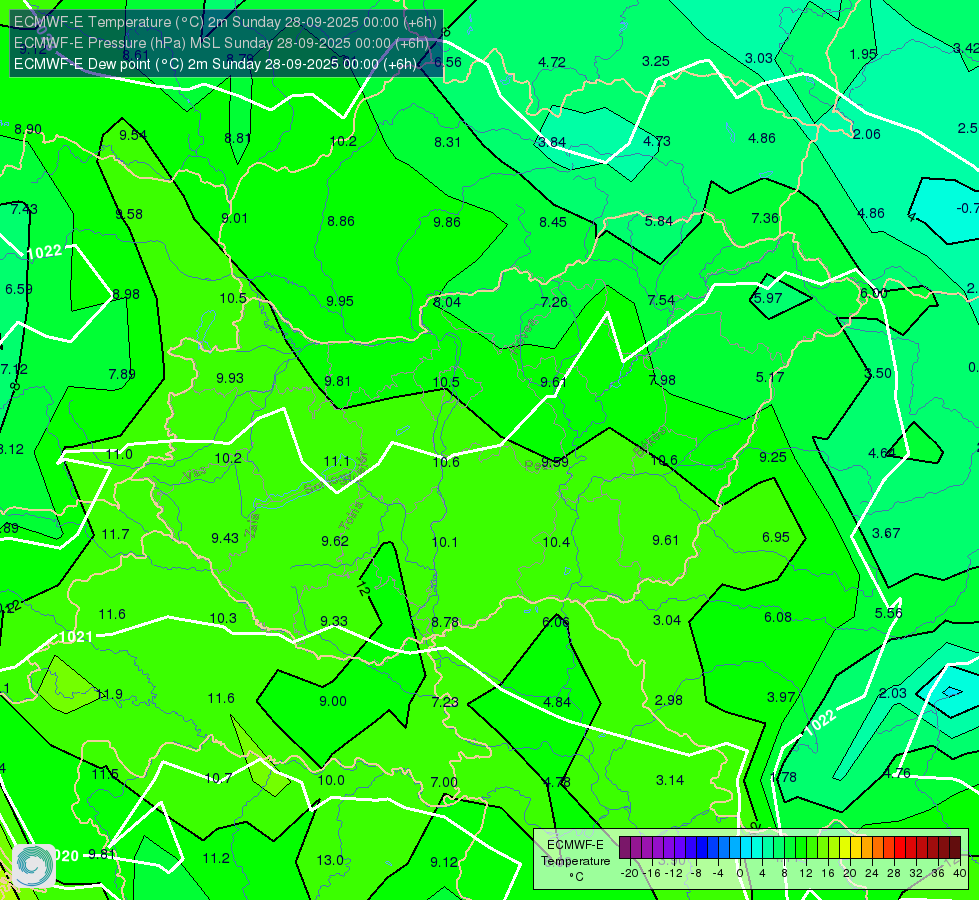Click the temperature value 6.06

click(556, 621)
